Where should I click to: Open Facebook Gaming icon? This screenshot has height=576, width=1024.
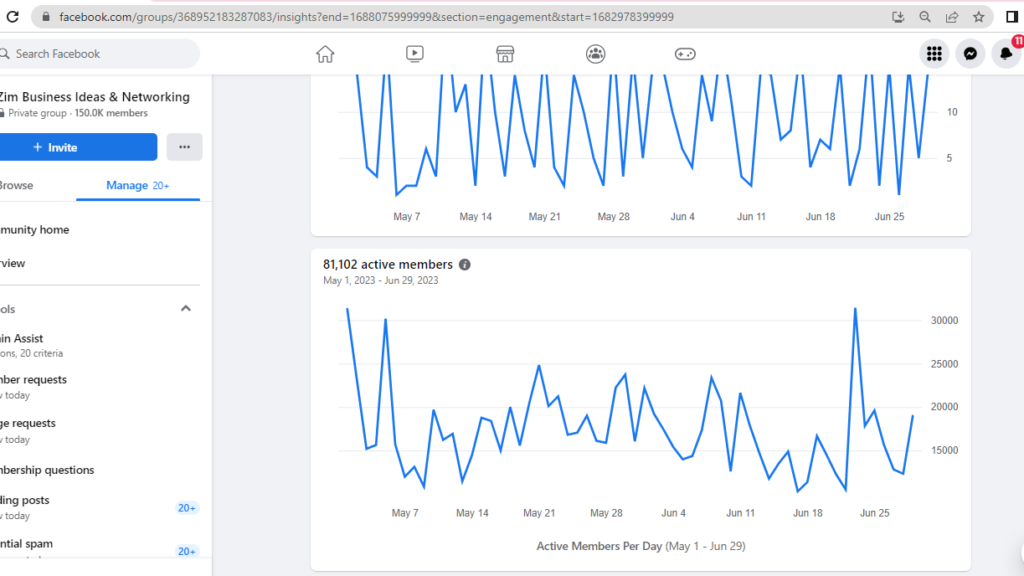click(x=685, y=54)
